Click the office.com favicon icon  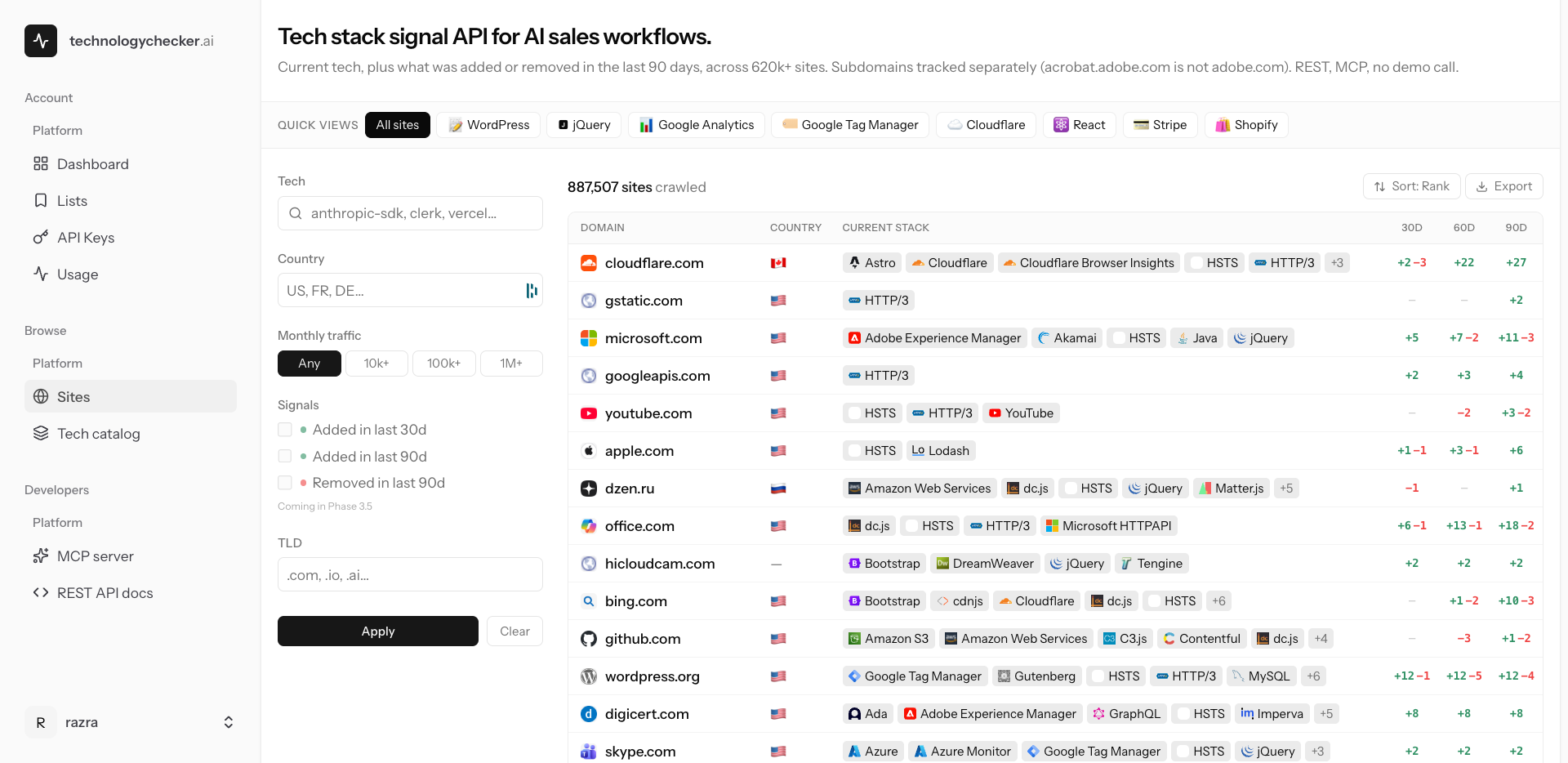589,526
